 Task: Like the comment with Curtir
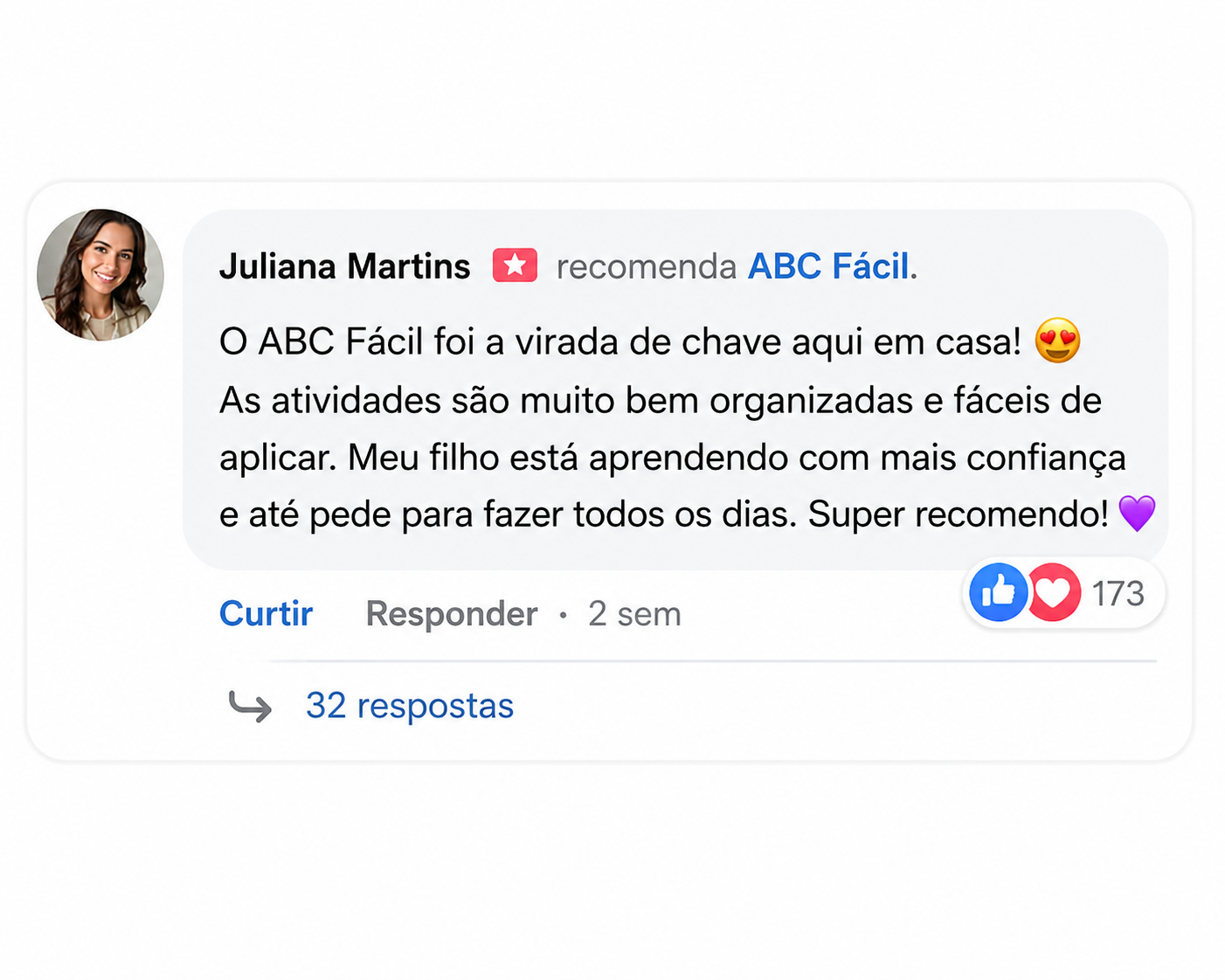coord(266,613)
